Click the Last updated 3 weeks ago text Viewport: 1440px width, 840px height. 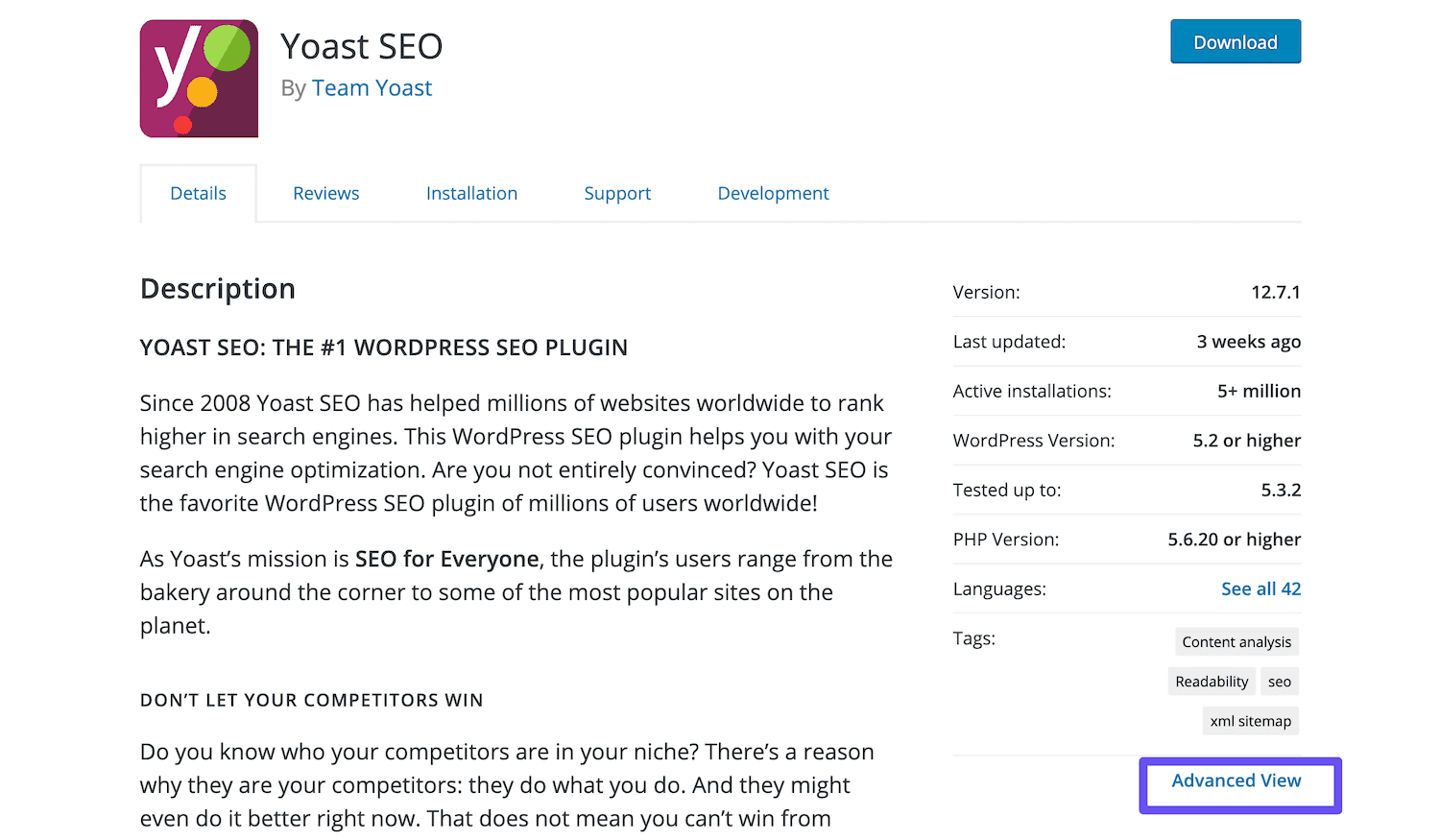click(x=1248, y=341)
